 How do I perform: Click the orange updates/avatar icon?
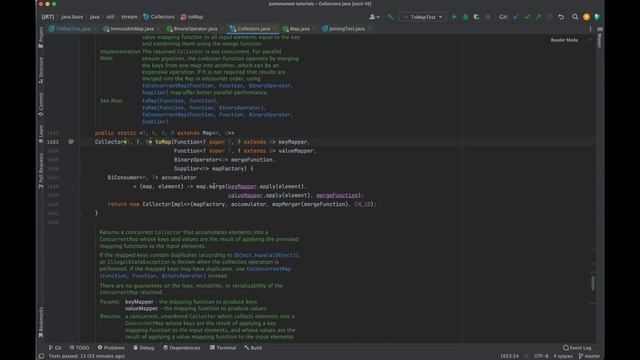587,17
